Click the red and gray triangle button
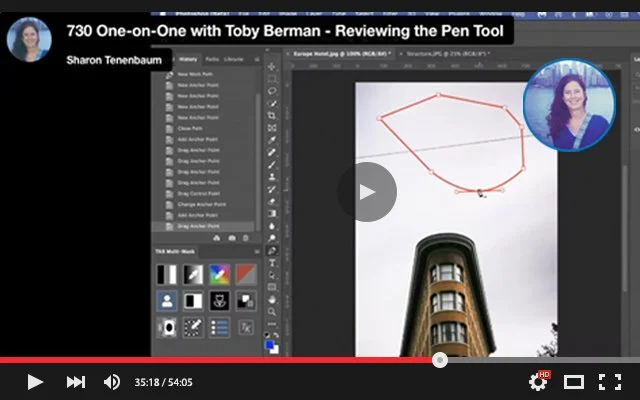This screenshot has width=640, height=400. click(246, 275)
